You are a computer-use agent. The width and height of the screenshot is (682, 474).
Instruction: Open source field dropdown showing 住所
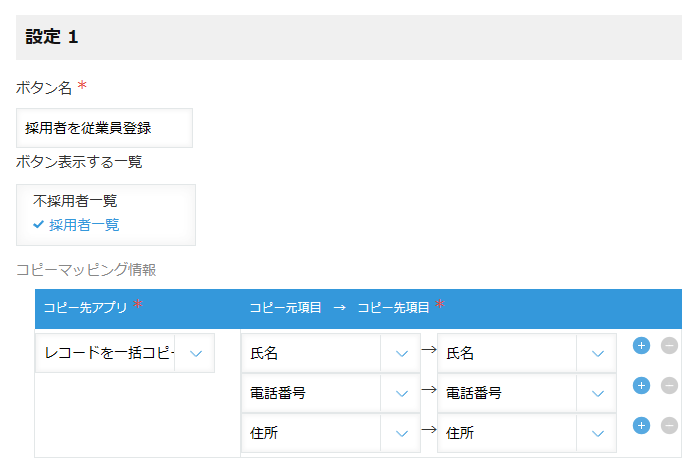[x=331, y=433]
